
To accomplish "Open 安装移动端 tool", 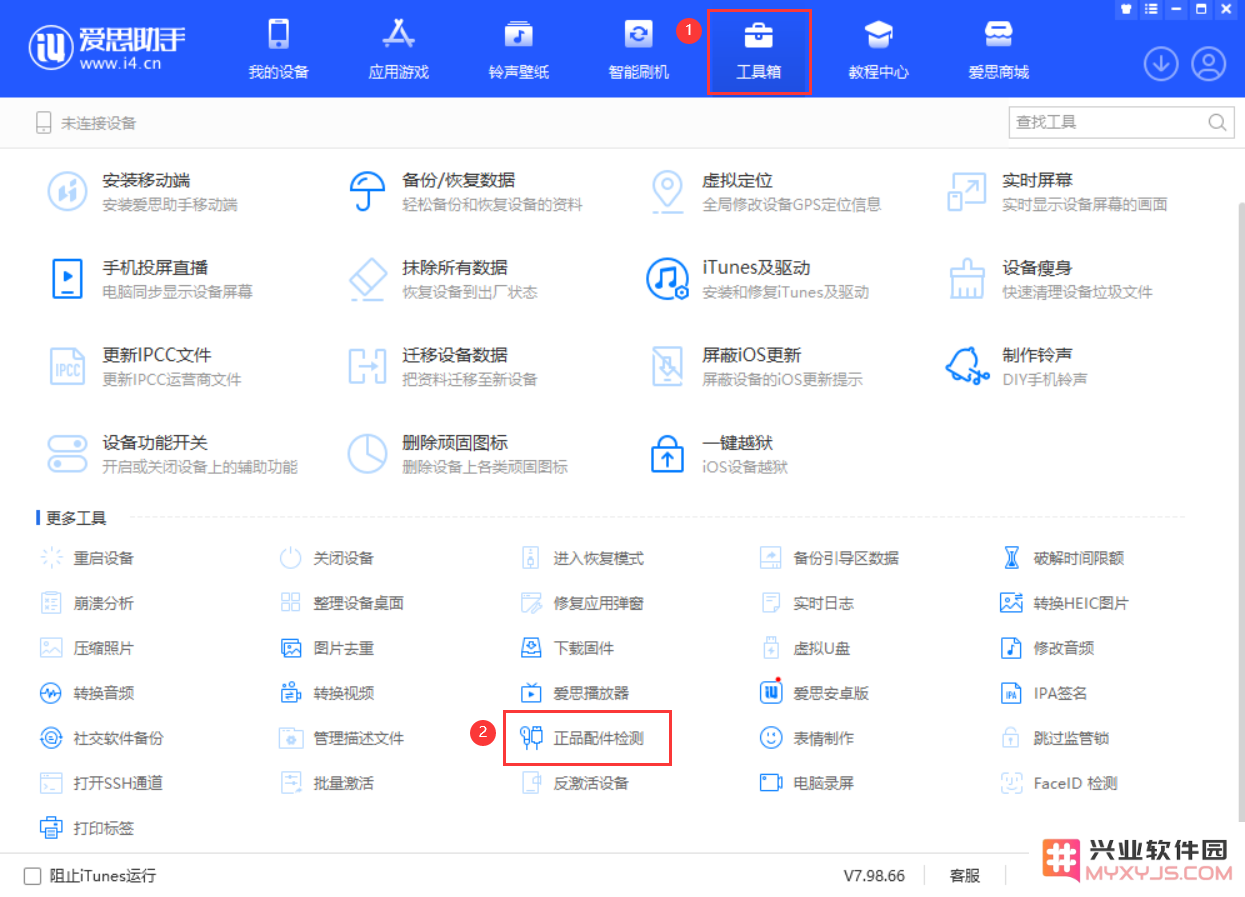I will (x=143, y=191).
